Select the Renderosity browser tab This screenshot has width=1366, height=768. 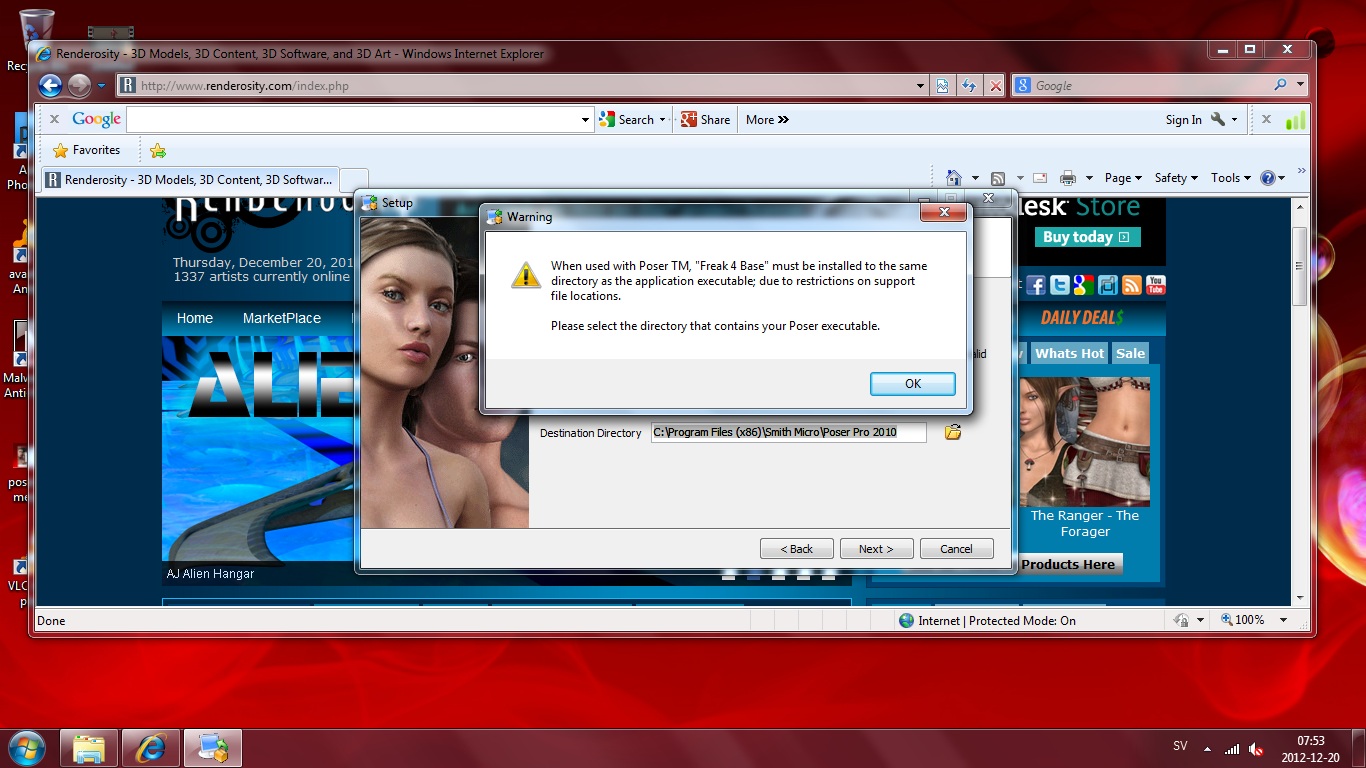(x=190, y=180)
